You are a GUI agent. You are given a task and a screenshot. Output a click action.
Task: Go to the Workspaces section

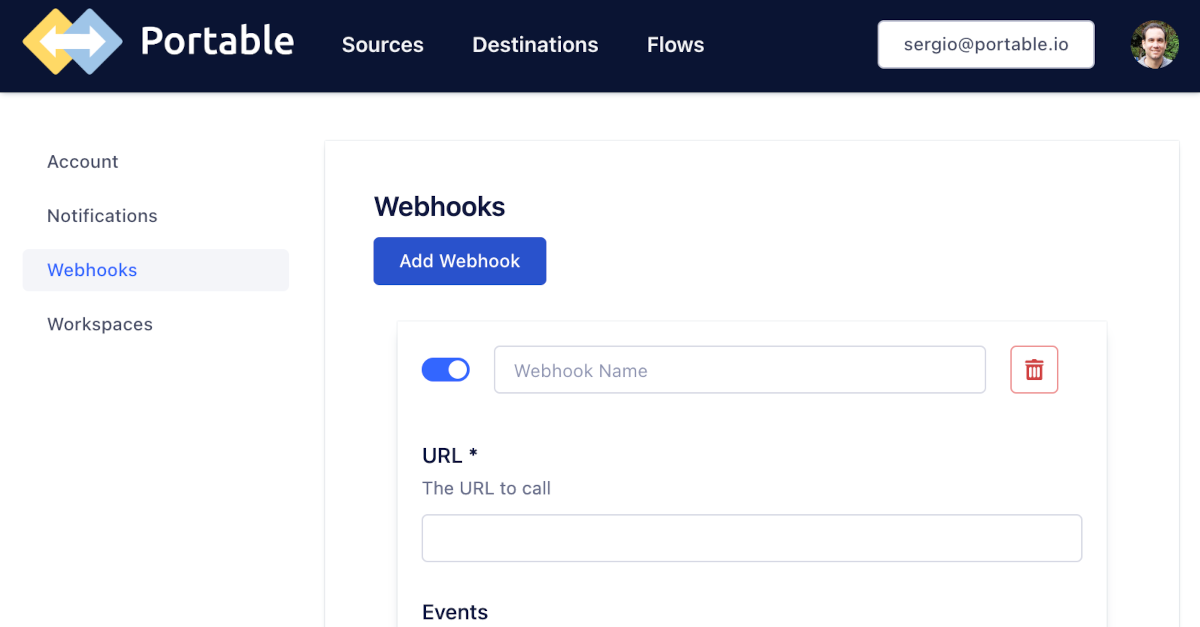click(x=100, y=323)
